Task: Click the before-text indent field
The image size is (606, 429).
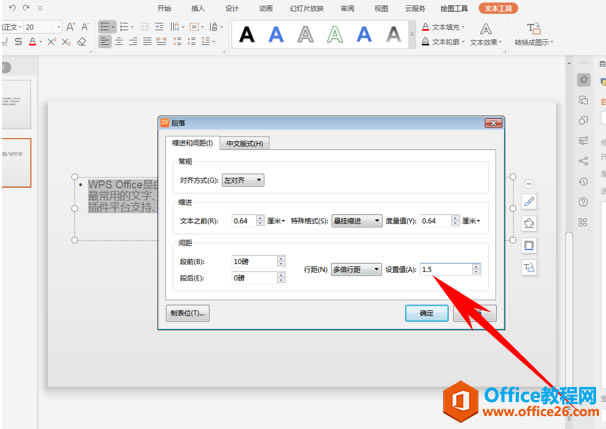Action: tap(243, 221)
